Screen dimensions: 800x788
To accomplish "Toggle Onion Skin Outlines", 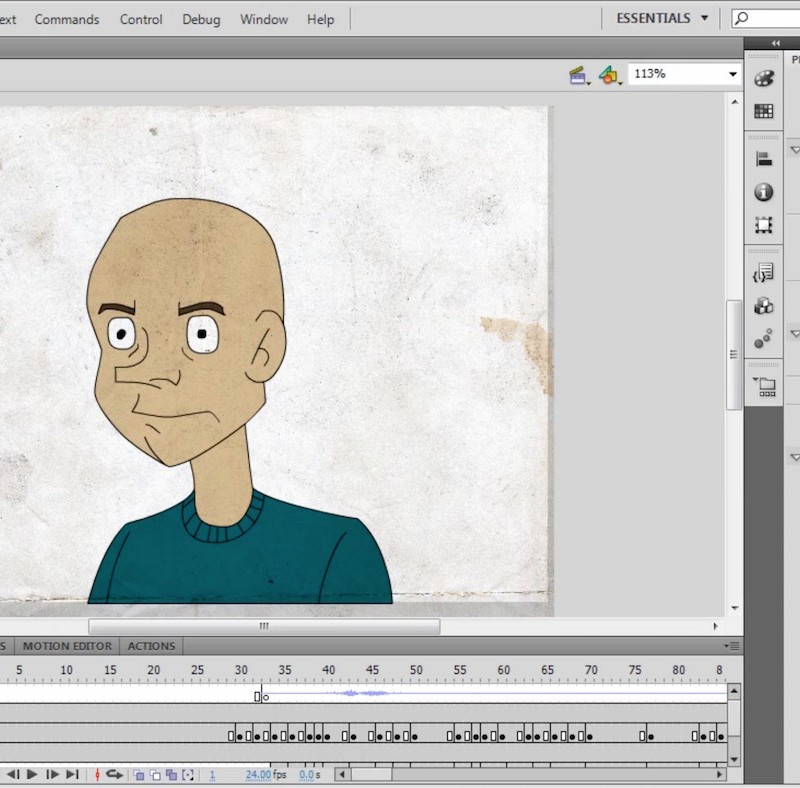I will click(x=154, y=774).
